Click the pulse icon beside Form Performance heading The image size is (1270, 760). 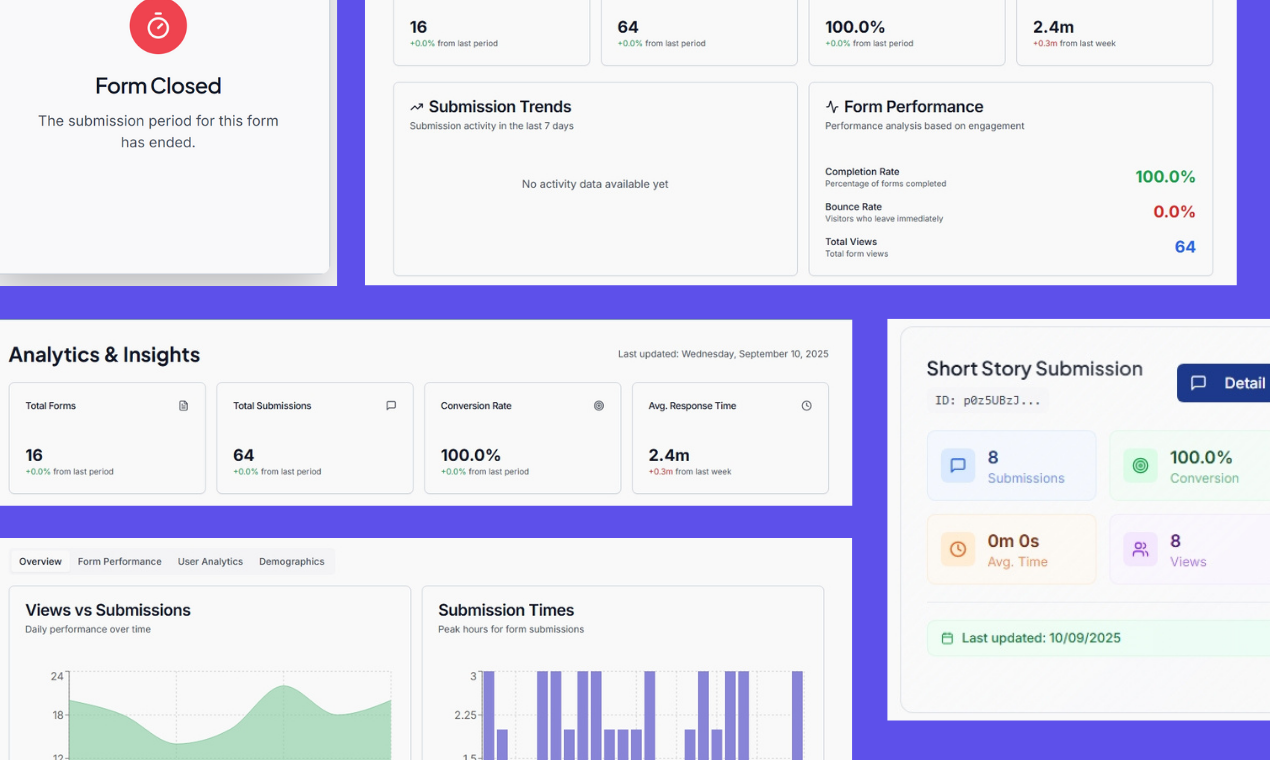pyautogui.click(x=832, y=107)
